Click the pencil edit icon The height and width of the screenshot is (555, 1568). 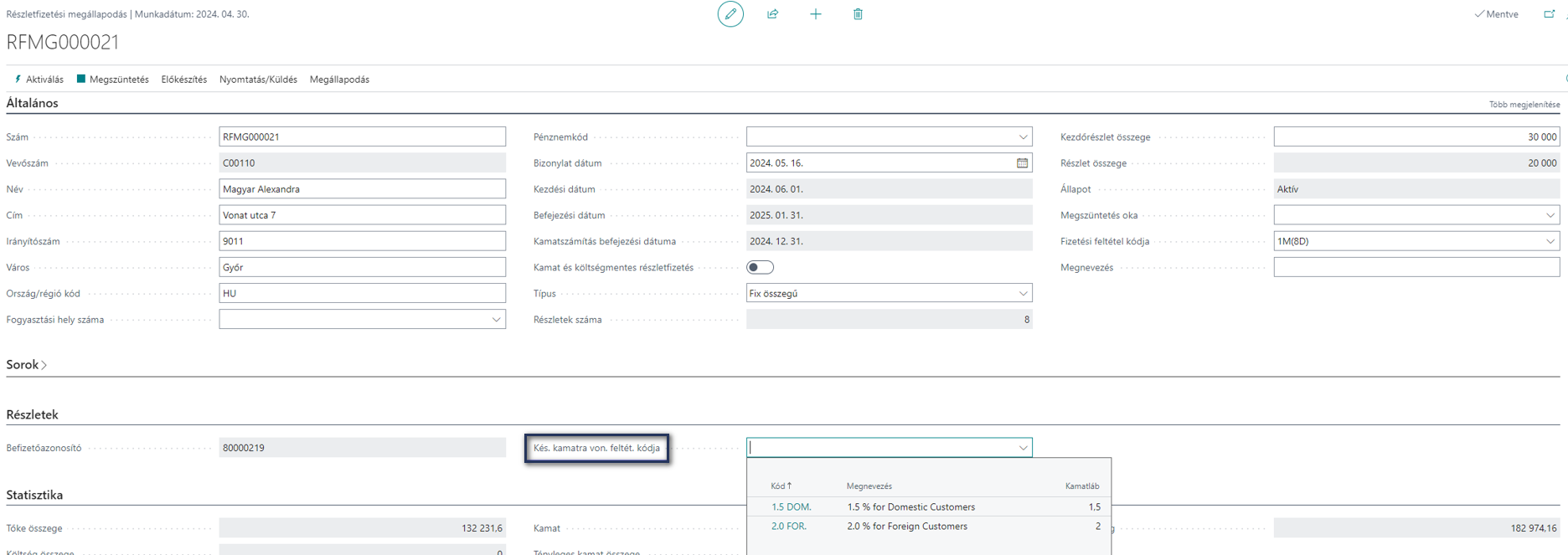click(730, 14)
